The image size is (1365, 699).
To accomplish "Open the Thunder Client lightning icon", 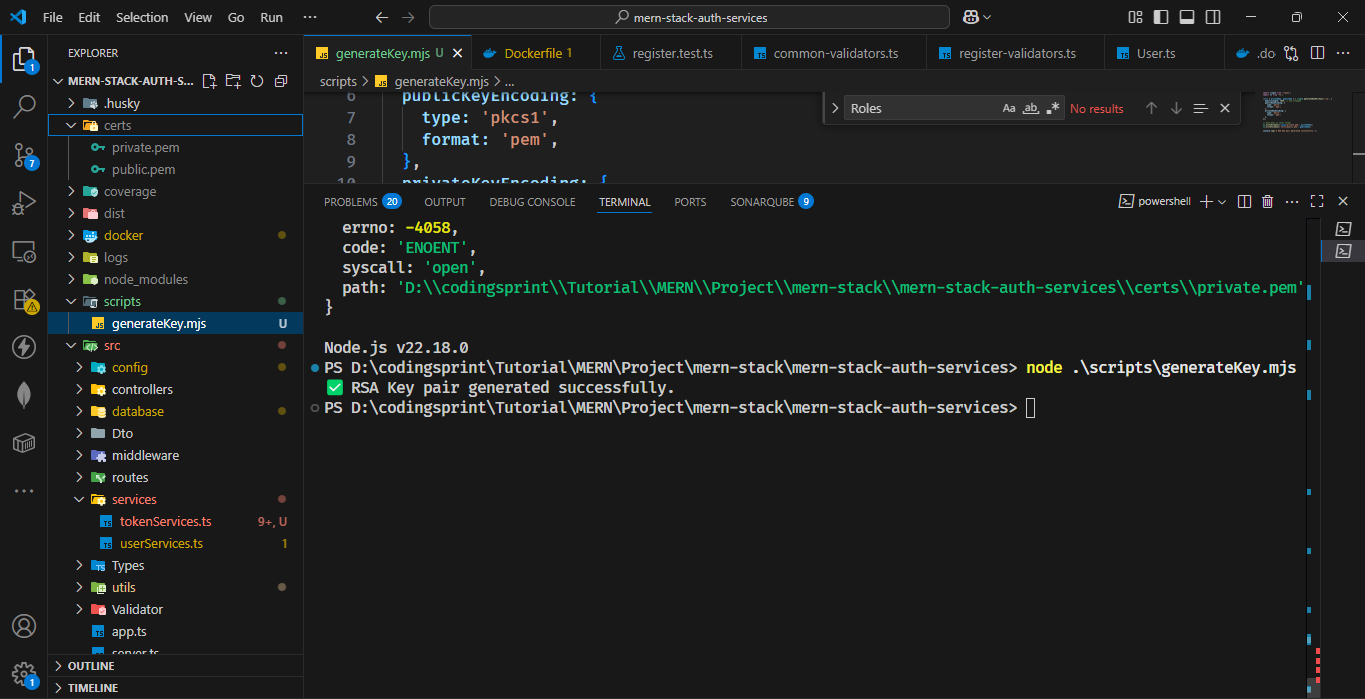I will [x=24, y=347].
